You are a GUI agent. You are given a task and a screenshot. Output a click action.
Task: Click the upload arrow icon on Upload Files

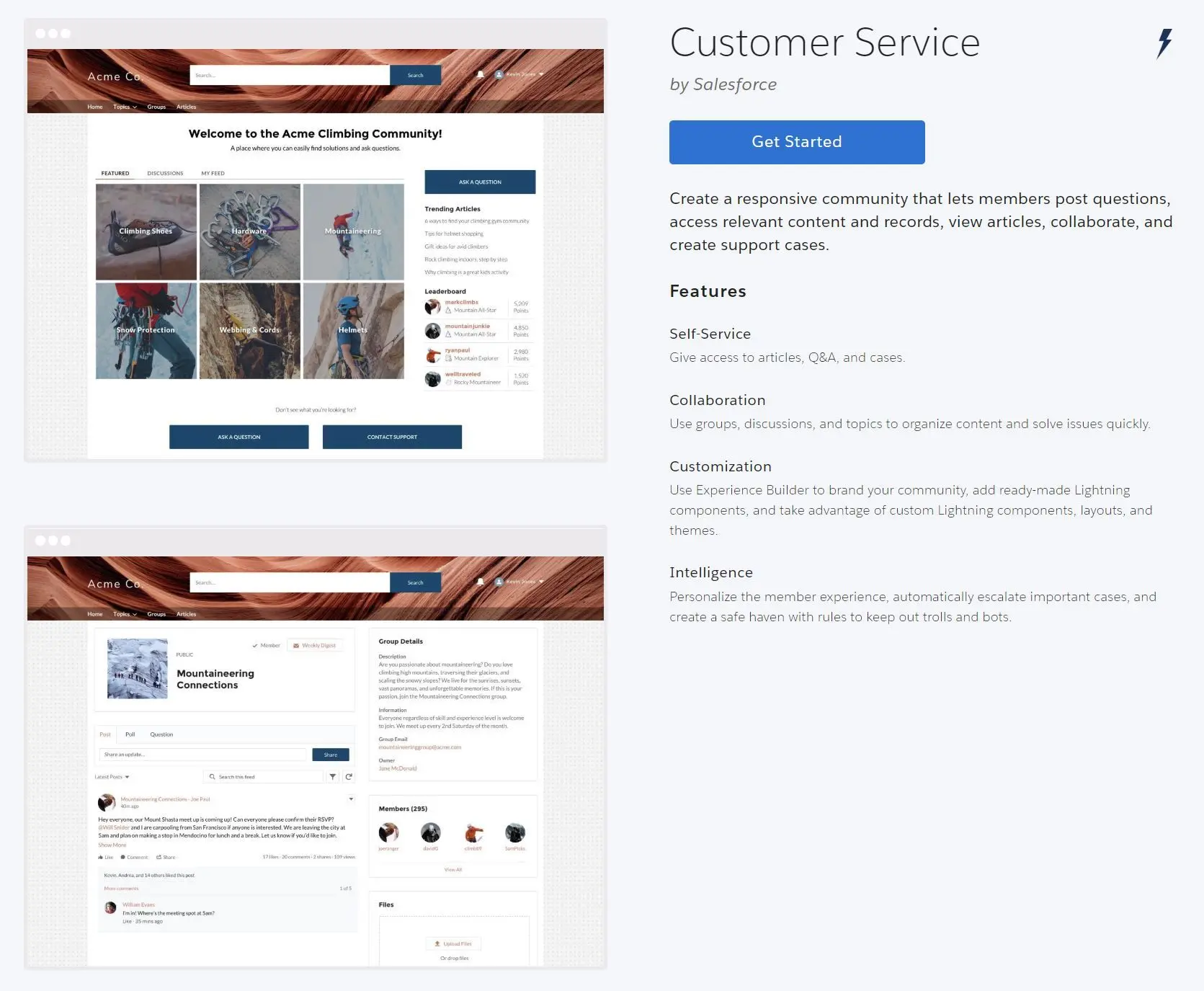(437, 943)
